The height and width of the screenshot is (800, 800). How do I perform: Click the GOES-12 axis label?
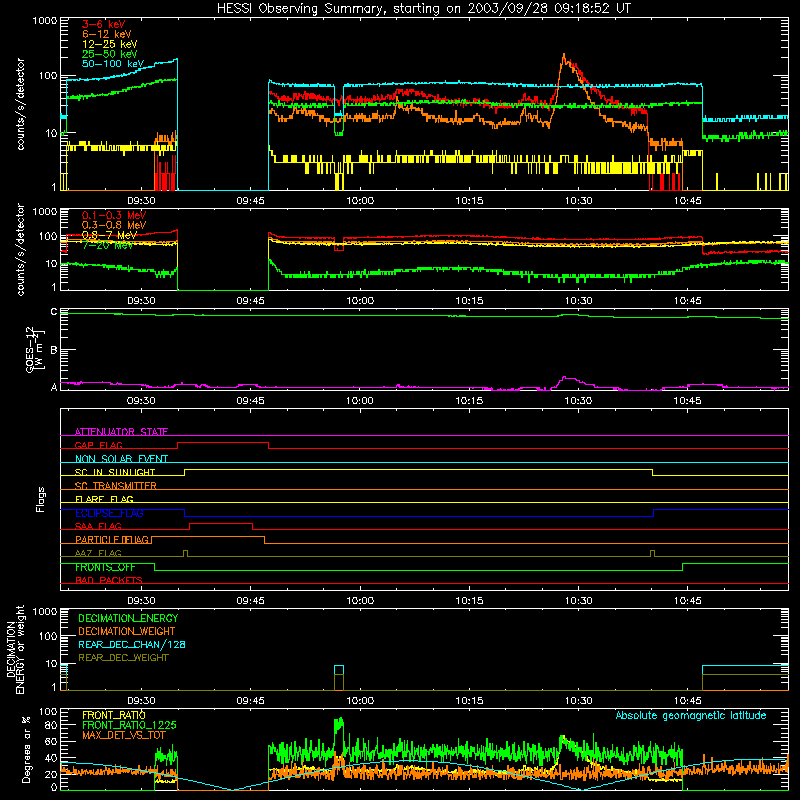(35, 349)
